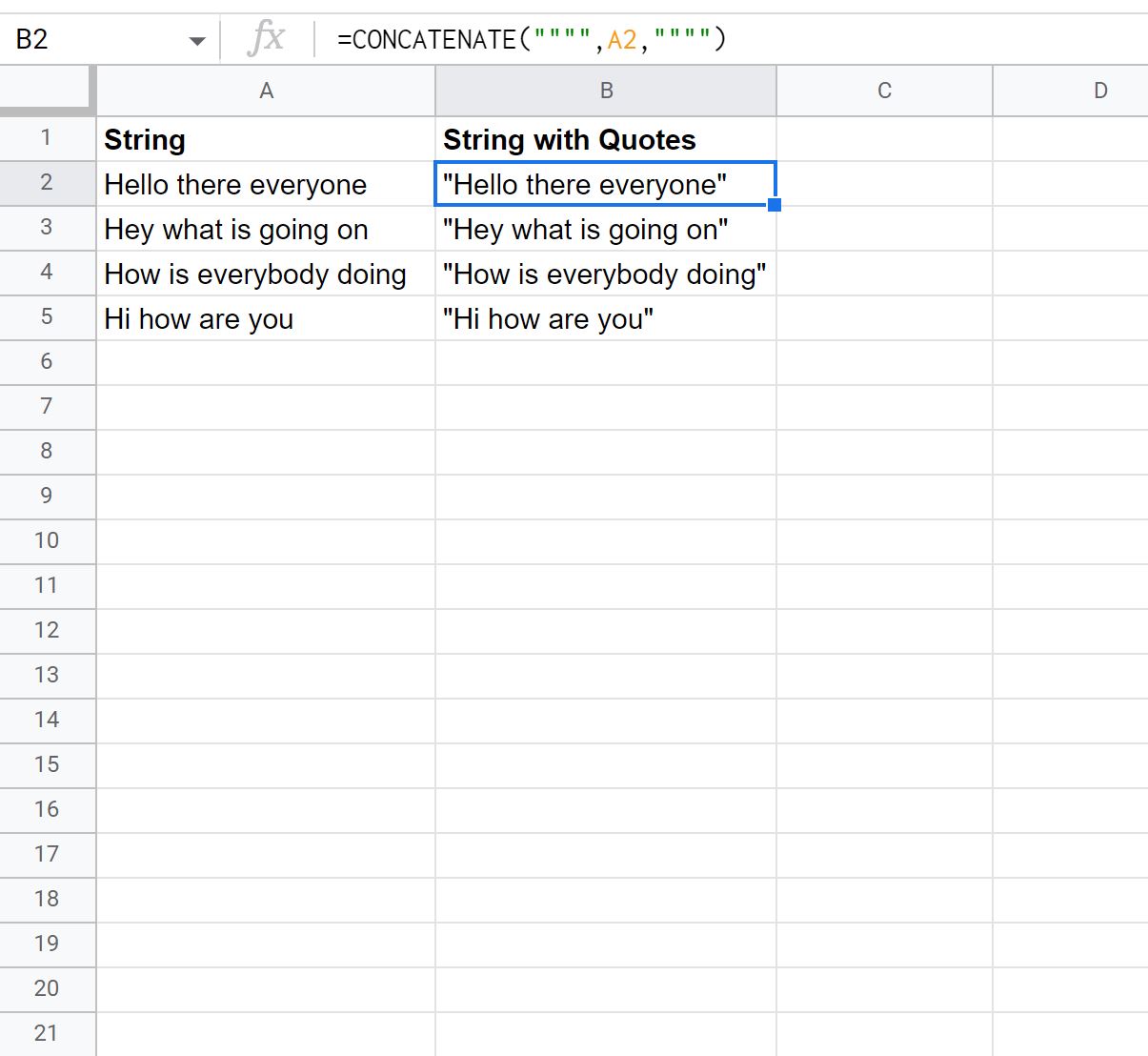
Task: Click the formula bar with CONCATENATE formula
Action: tap(734, 39)
